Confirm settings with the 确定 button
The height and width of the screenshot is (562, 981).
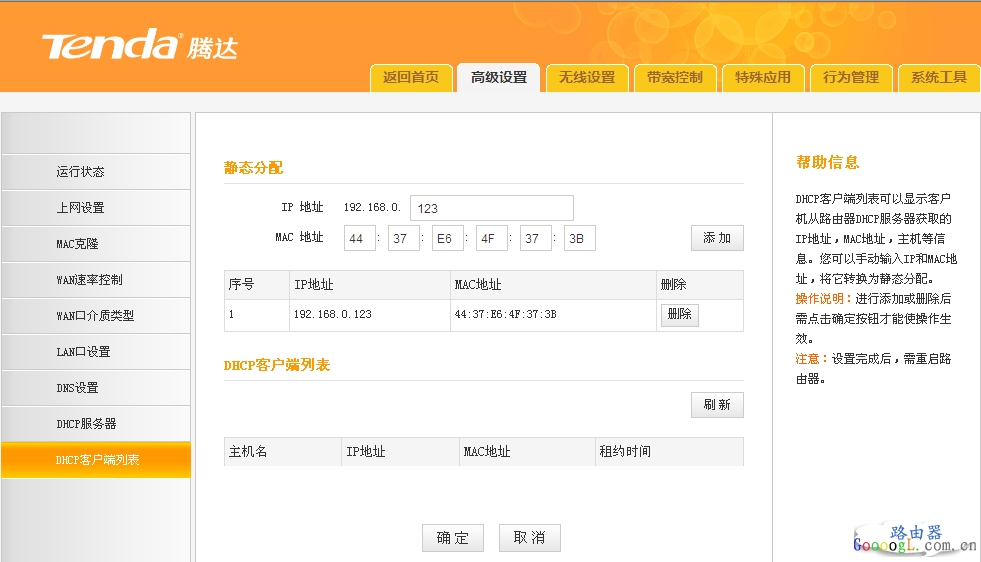point(453,538)
